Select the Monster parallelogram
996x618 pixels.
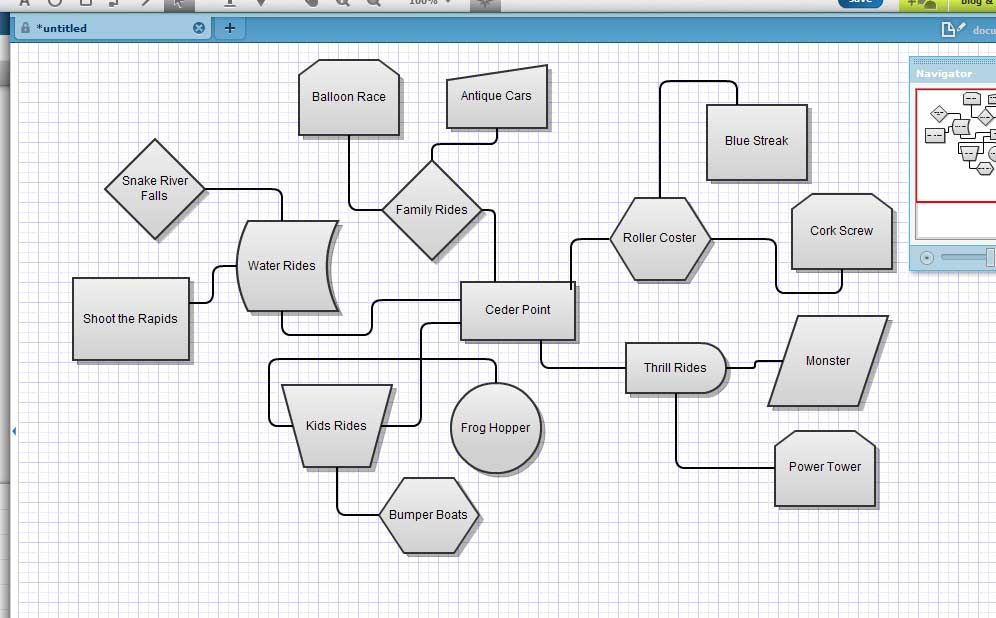828,361
